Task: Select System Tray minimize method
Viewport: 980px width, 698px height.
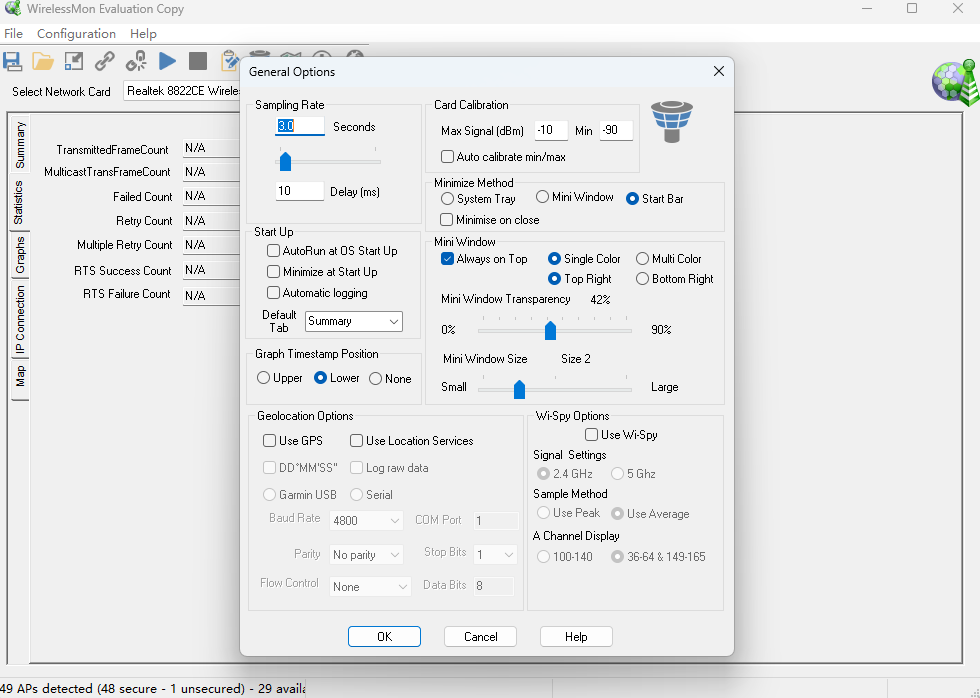Action: click(x=447, y=199)
